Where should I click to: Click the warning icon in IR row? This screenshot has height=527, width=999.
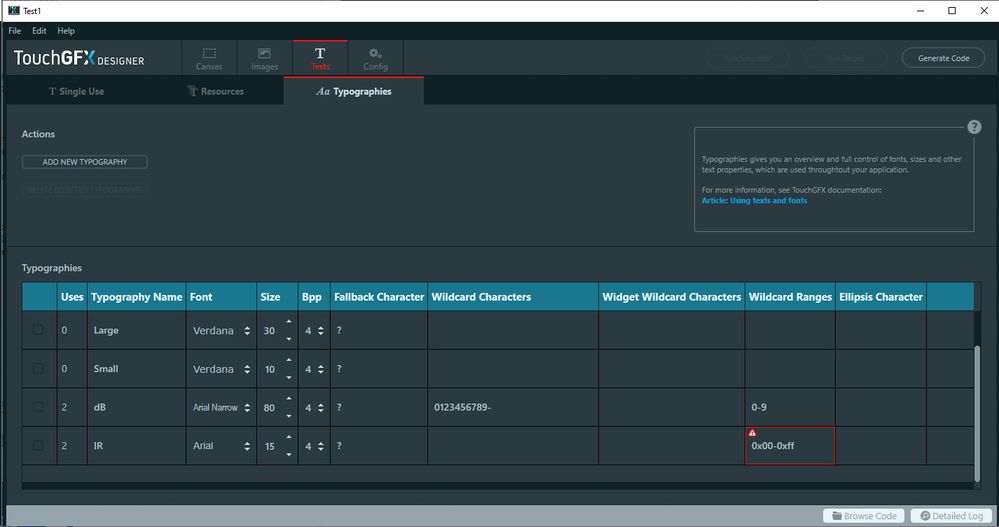click(752, 433)
